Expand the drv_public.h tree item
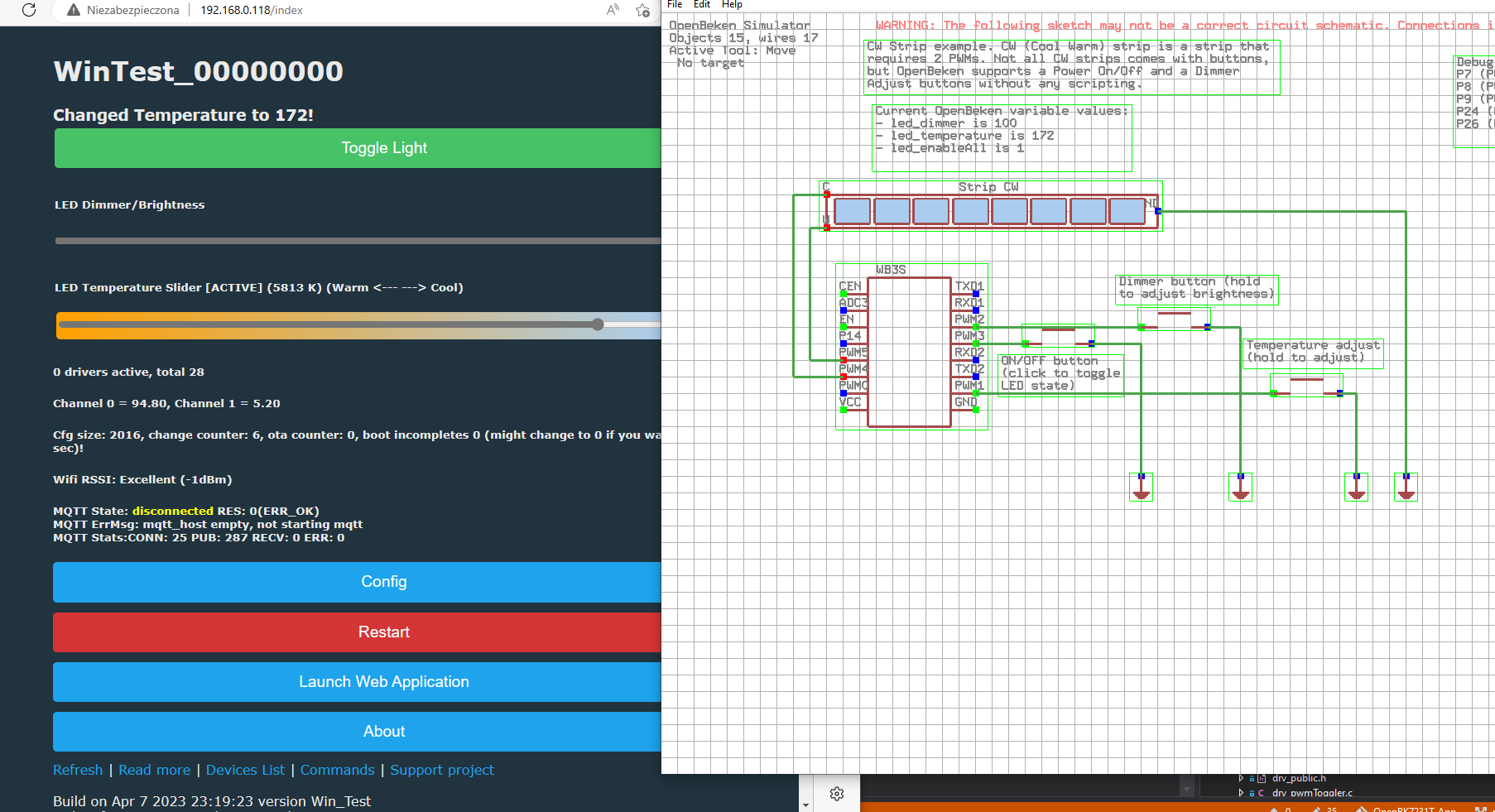The image size is (1495, 812). pos(1241,778)
